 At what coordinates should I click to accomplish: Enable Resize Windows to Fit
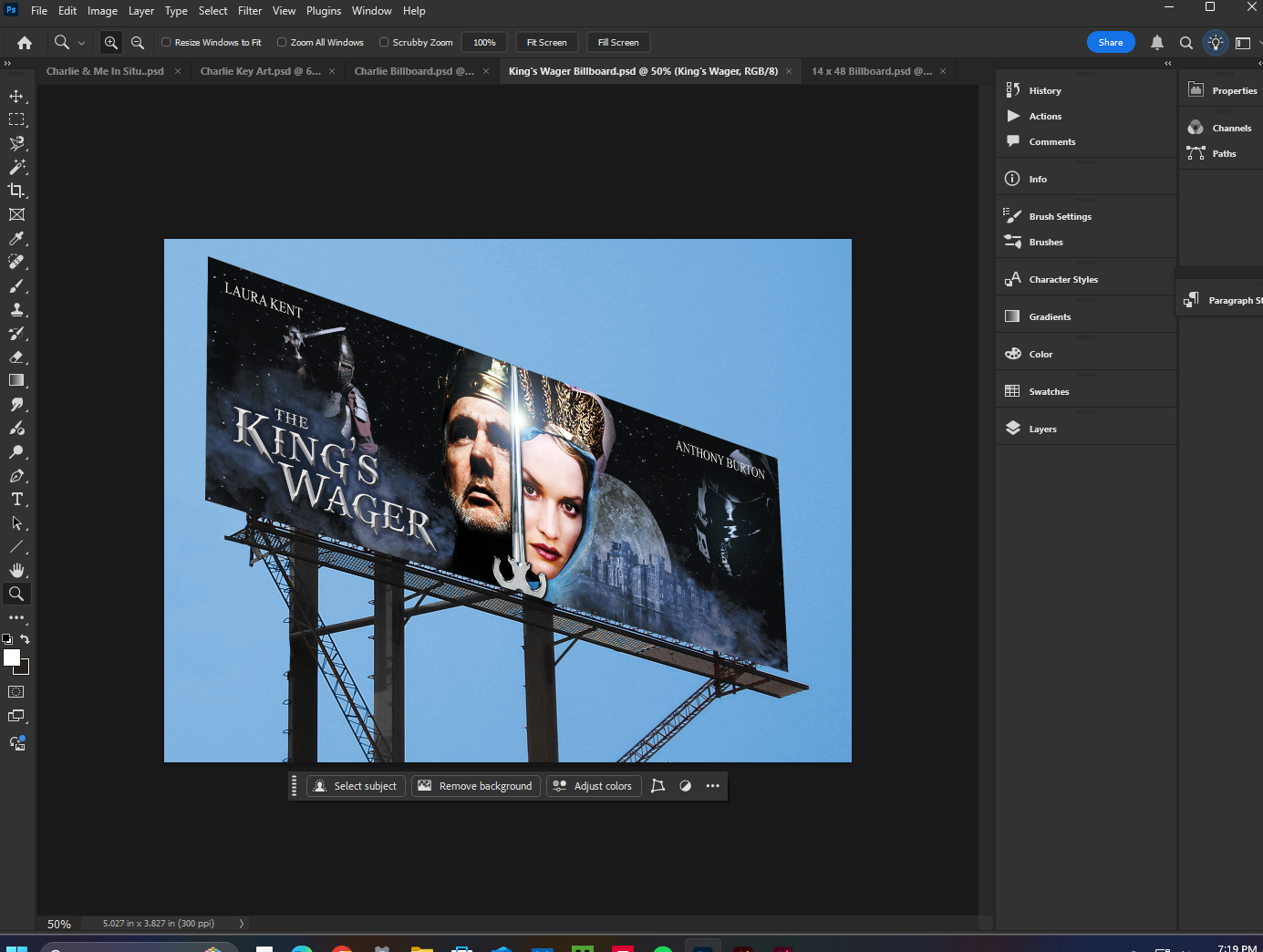pos(166,42)
